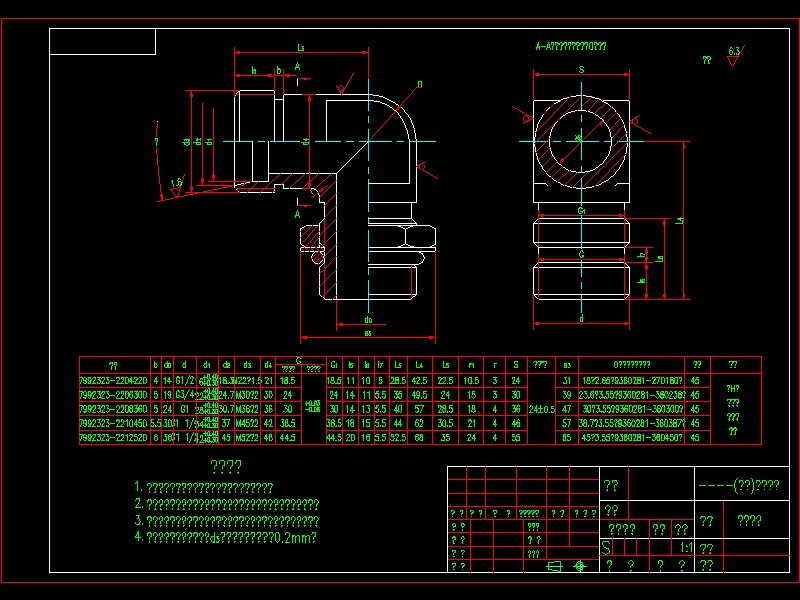Select the Ls dimension label above elbow
Image resolution: width=800 pixels, height=600 pixels.
click(x=301, y=47)
